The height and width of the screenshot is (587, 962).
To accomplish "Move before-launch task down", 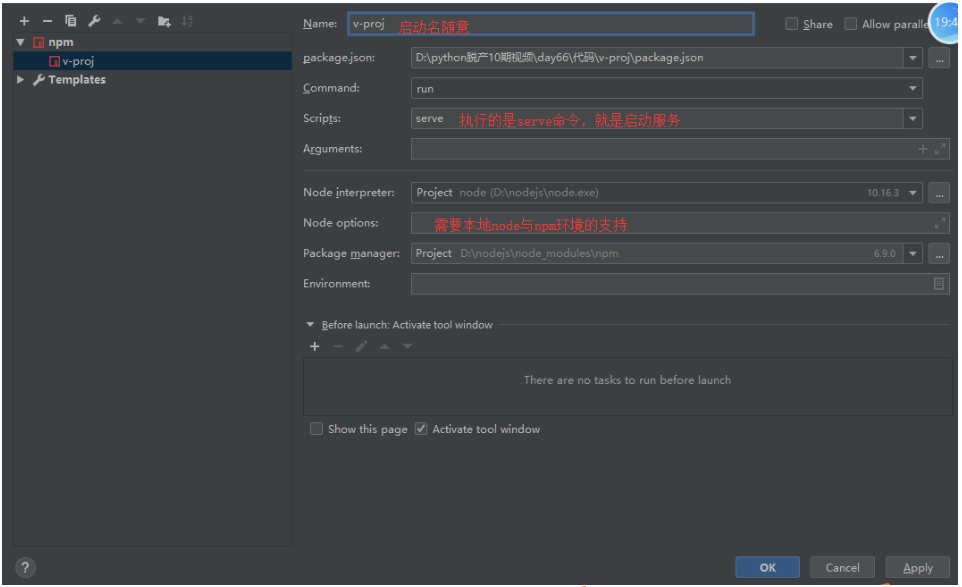I will click(407, 347).
